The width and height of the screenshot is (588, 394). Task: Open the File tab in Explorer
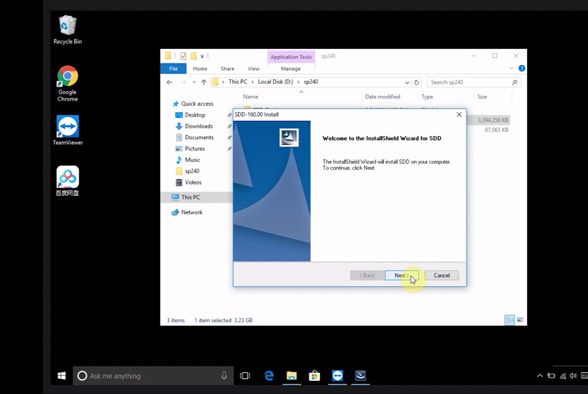[173, 69]
